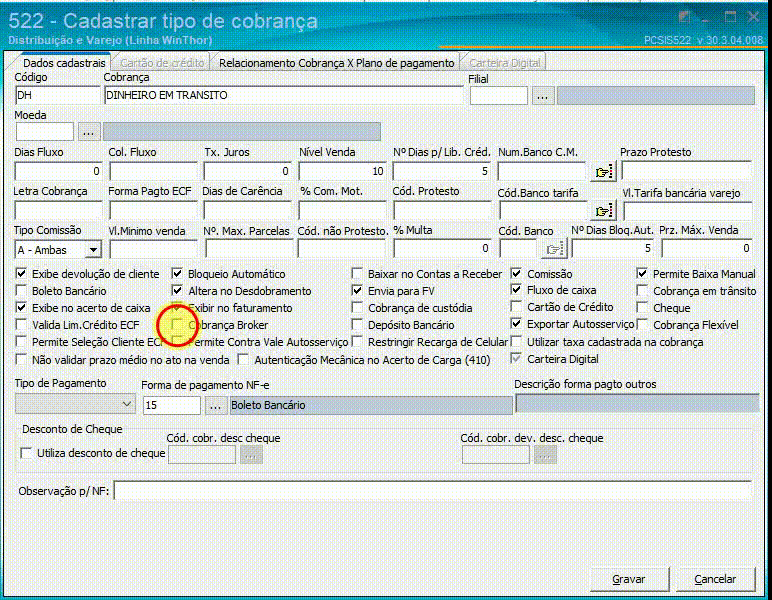Click Nº Dias p/ Lib. Créd. field

click(442, 171)
